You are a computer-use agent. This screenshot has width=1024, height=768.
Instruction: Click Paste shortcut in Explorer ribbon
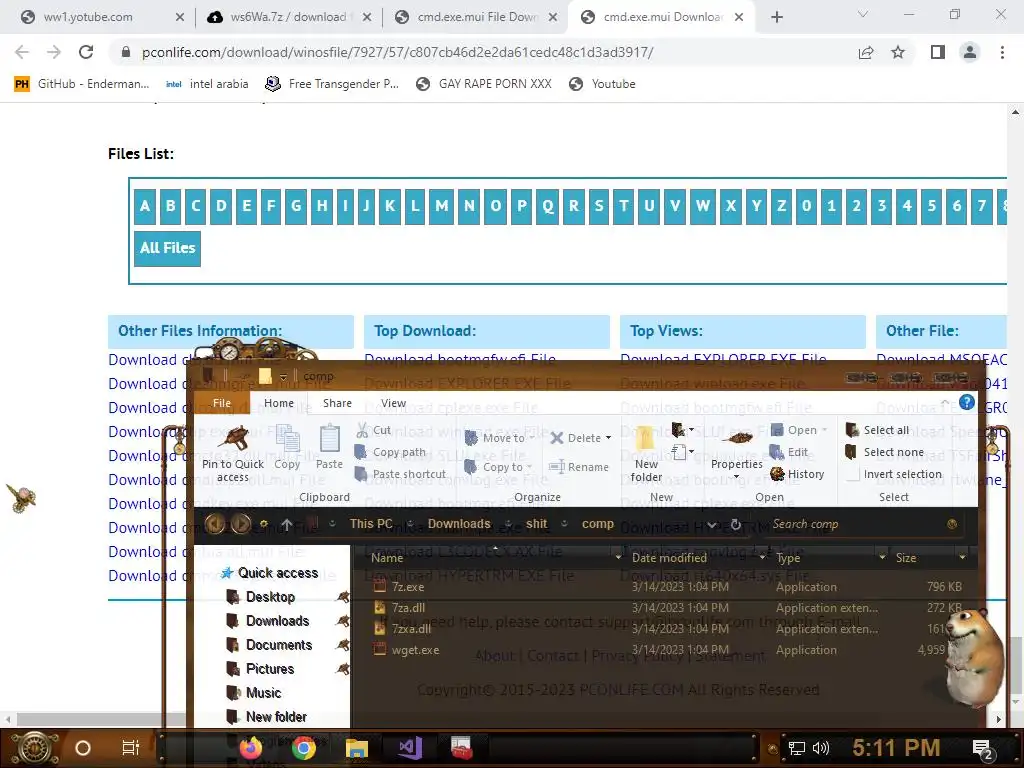pyautogui.click(x=400, y=474)
